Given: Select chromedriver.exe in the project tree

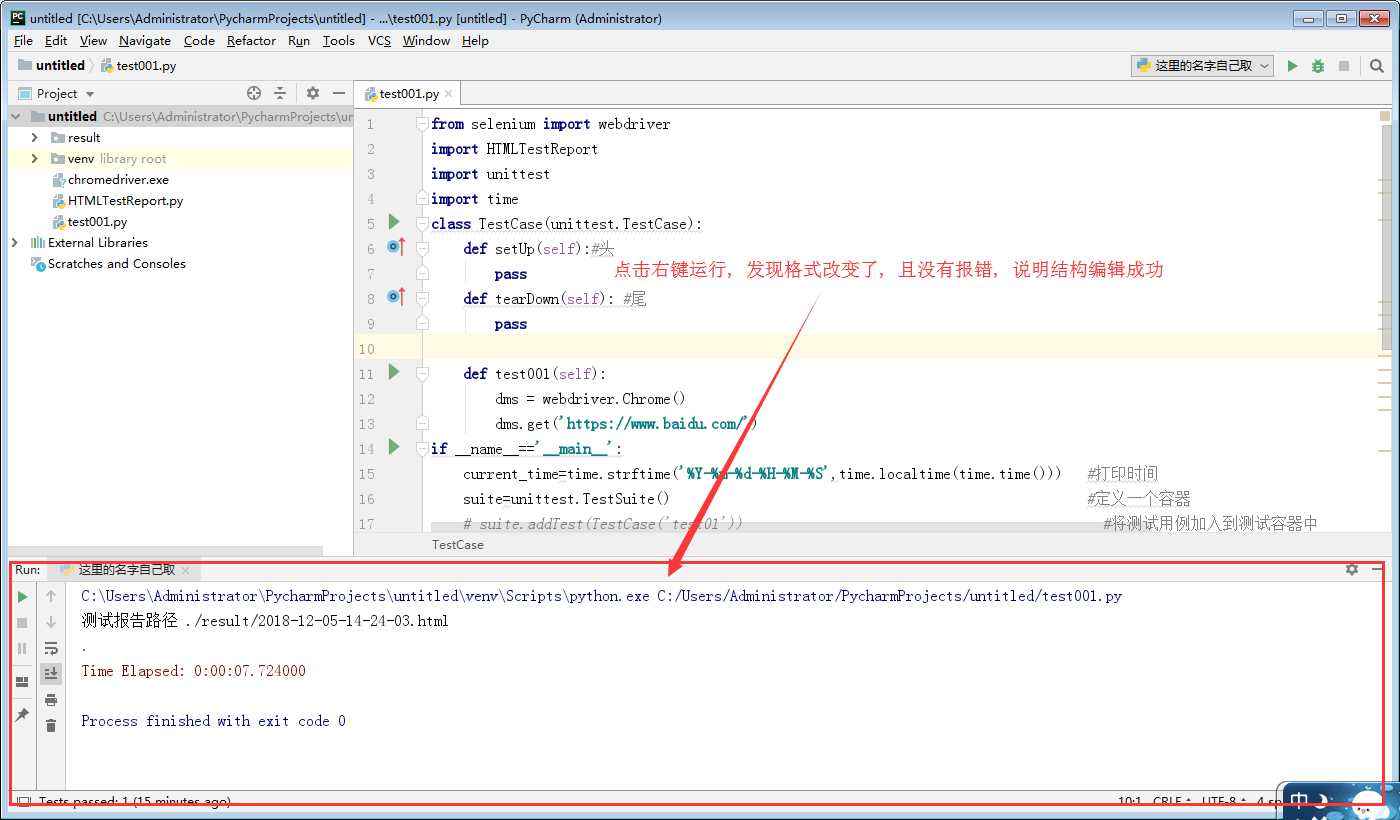Looking at the screenshot, I should (x=118, y=180).
